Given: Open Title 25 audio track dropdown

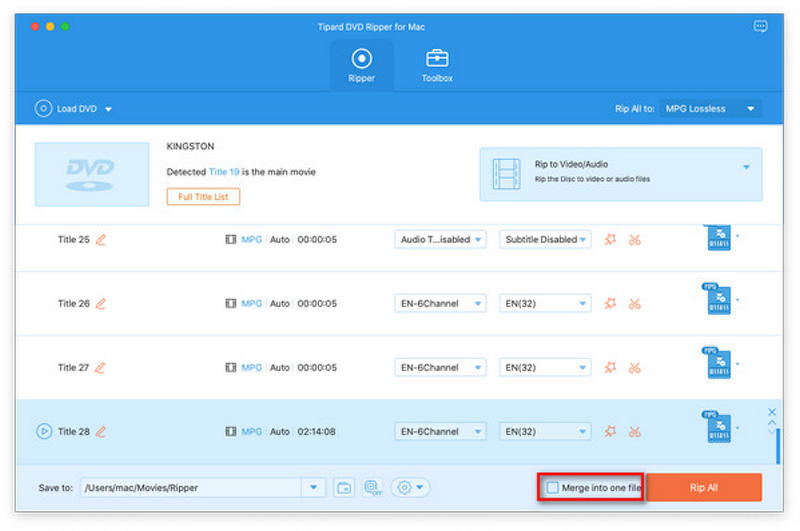Looking at the screenshot, I should click(440, 239).
